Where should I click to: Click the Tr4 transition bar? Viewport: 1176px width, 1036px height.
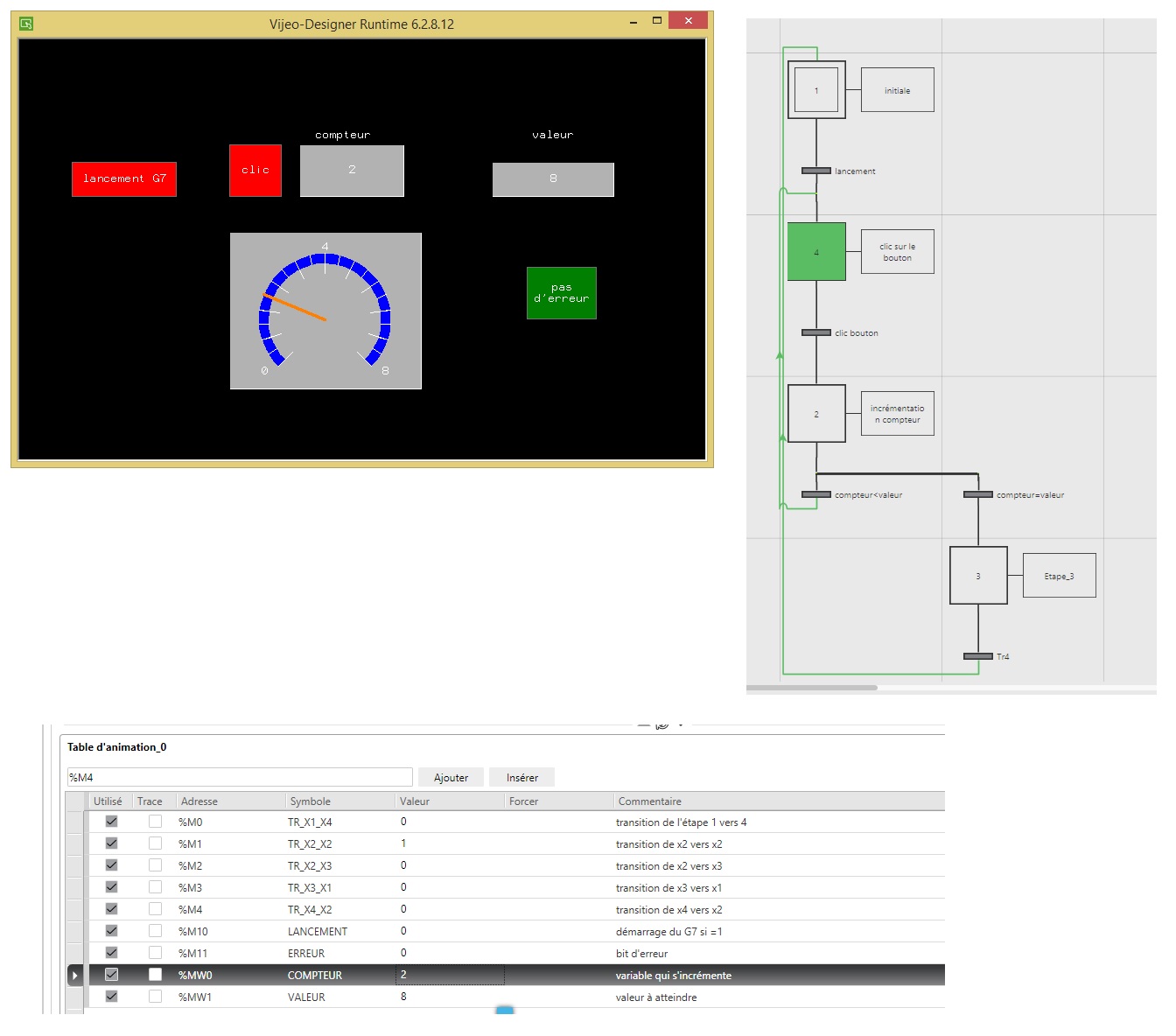(x=978, y=656)
